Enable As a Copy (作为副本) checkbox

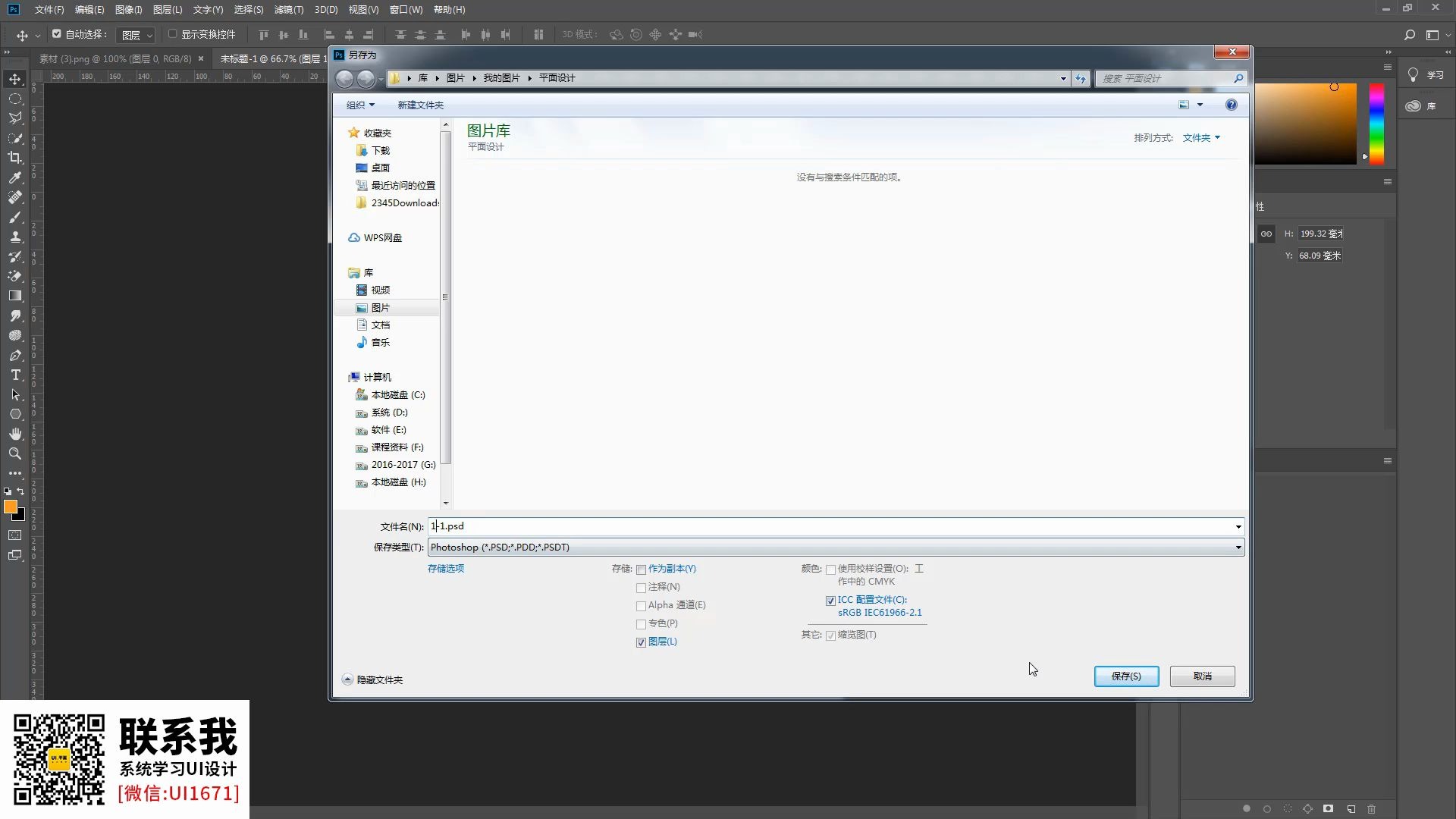point(641,570)
